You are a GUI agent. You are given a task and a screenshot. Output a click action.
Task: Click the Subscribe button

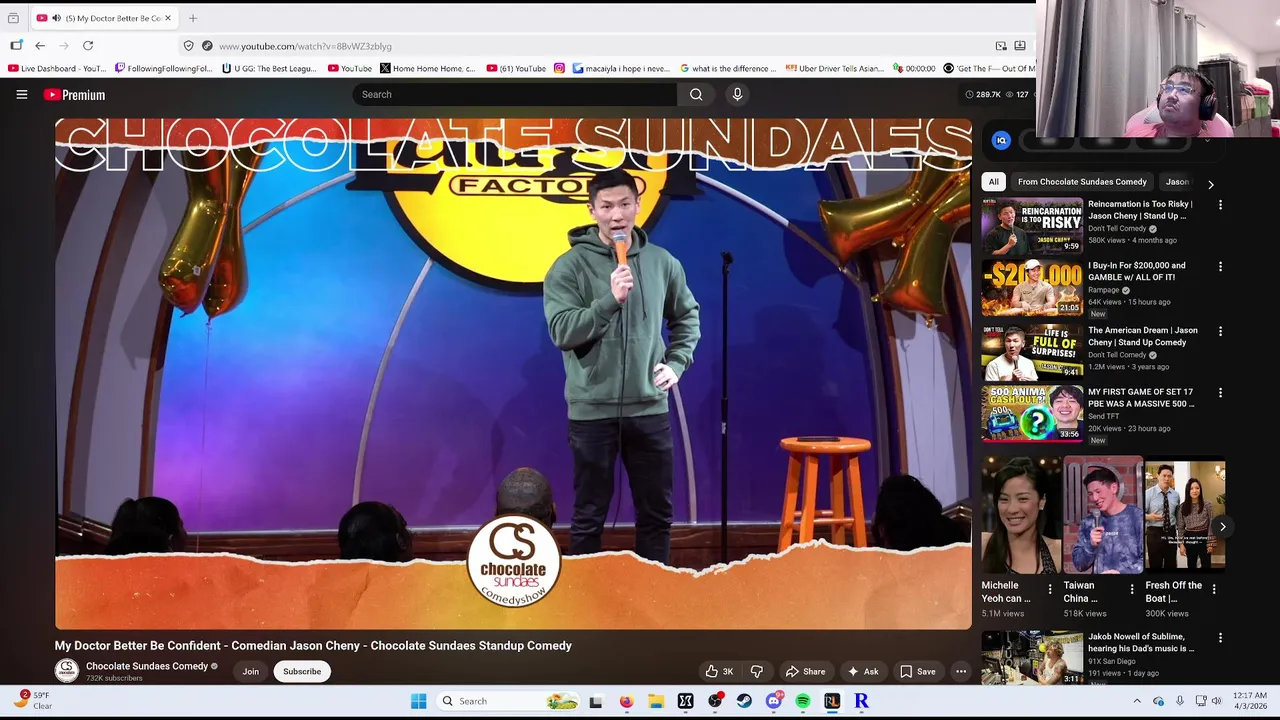coord(302,672)
